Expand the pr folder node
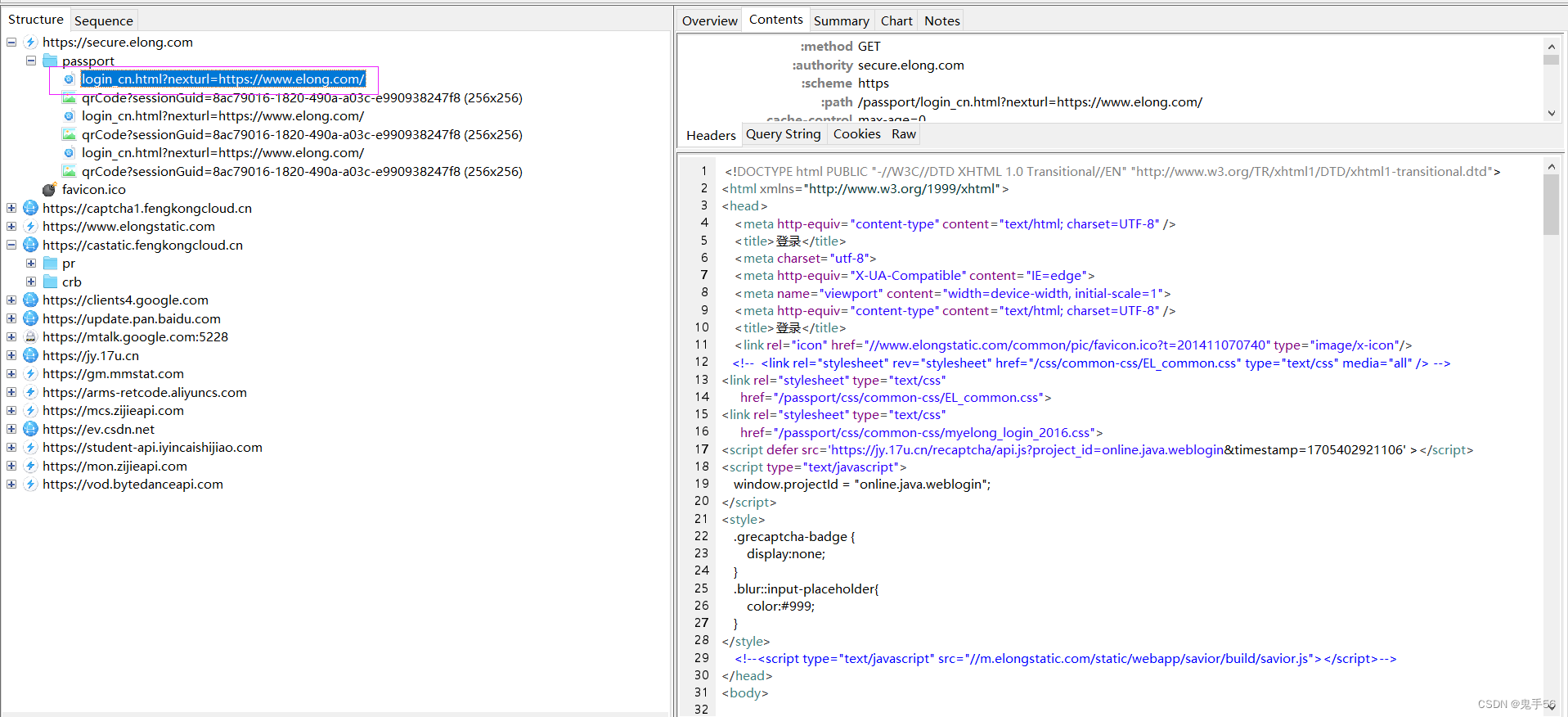 point(31,264)
